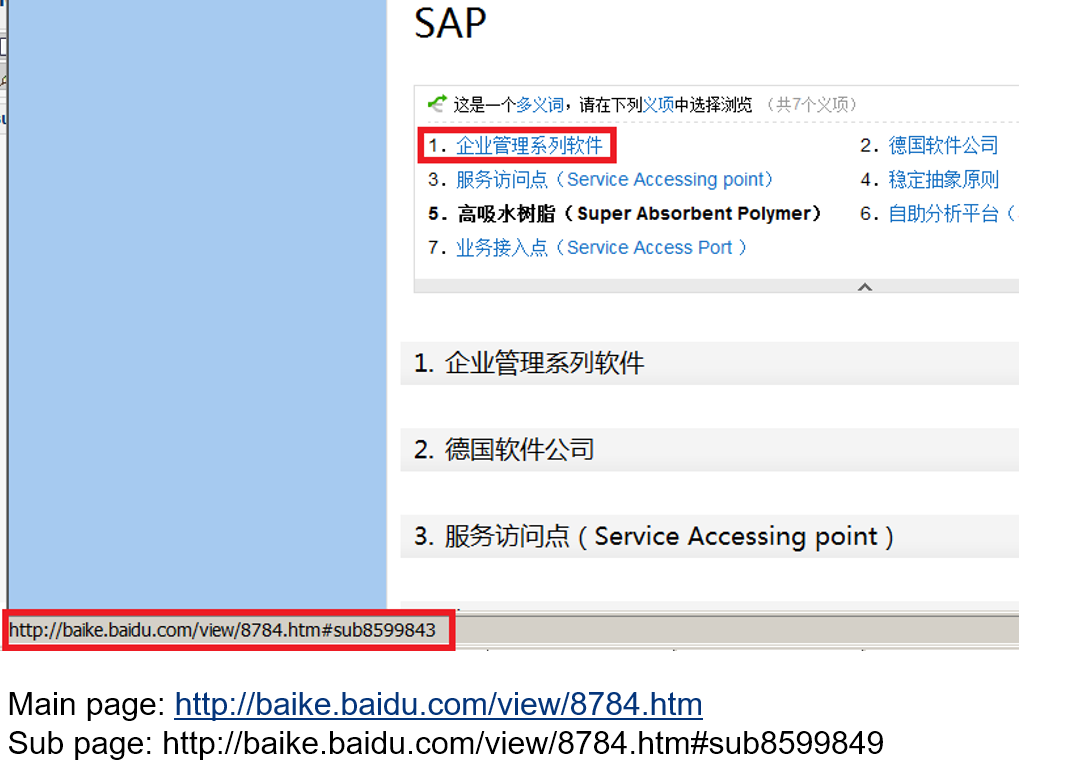Image resolution: width=1066 pixels, height=782 pixels.
Task: Click bold item 高吸水树脂 (Super Absorbent Polymer)
Action: coord(639,214)
